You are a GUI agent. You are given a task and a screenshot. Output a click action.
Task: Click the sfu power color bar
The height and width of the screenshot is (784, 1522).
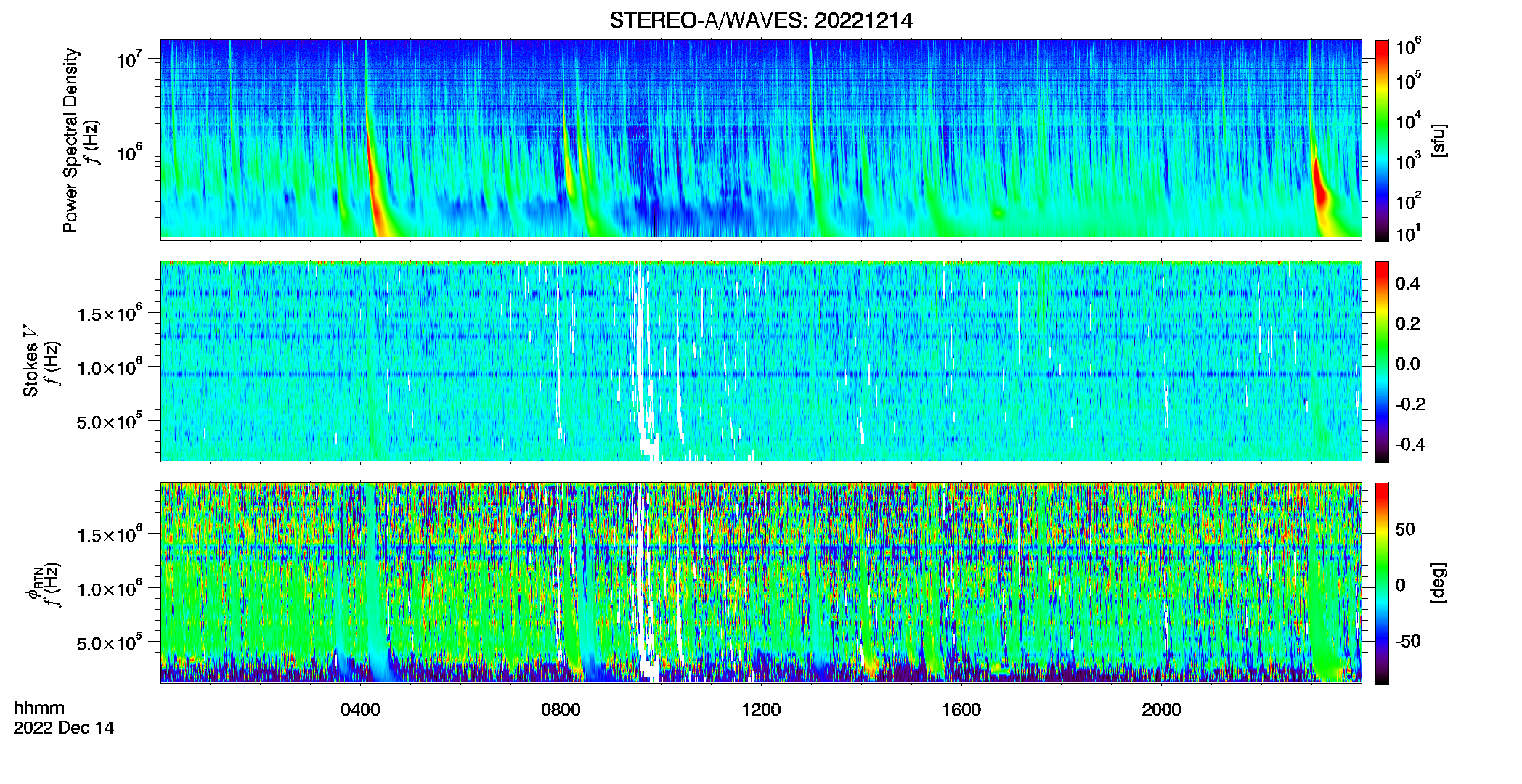point(1381,140)
